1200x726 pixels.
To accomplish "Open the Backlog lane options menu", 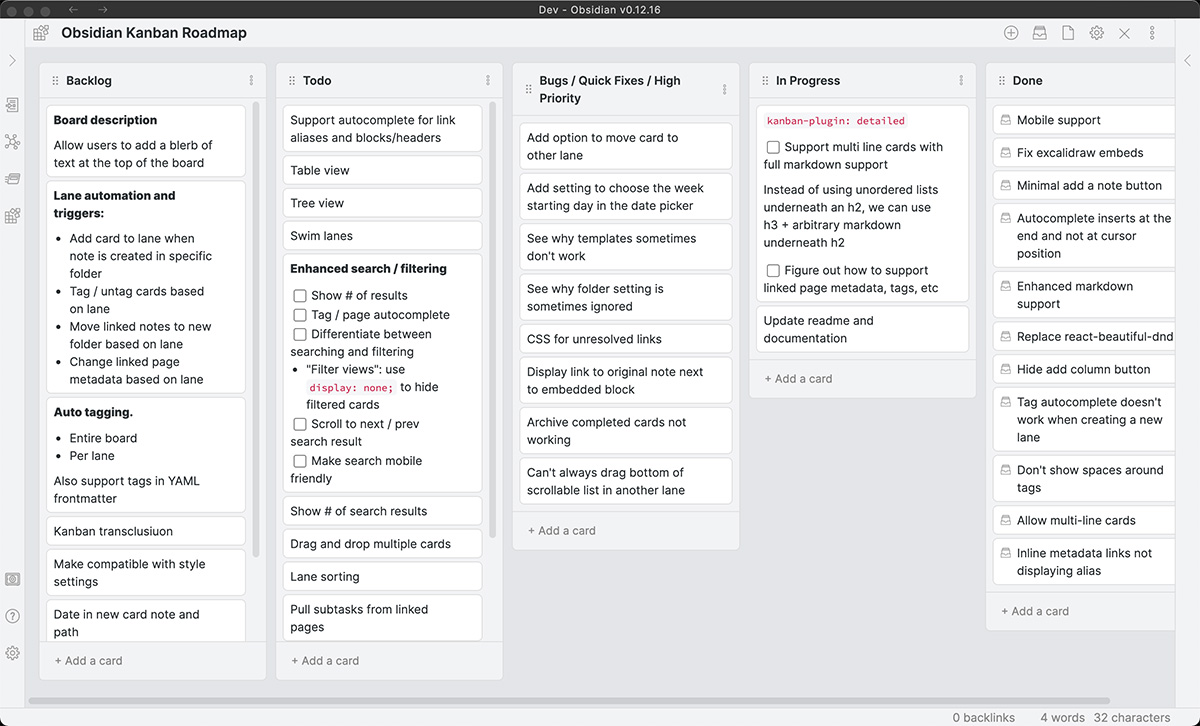I will 251,81.
